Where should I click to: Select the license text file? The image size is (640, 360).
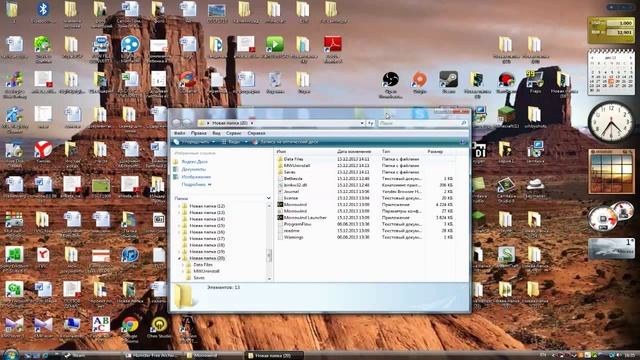[291, 198]
